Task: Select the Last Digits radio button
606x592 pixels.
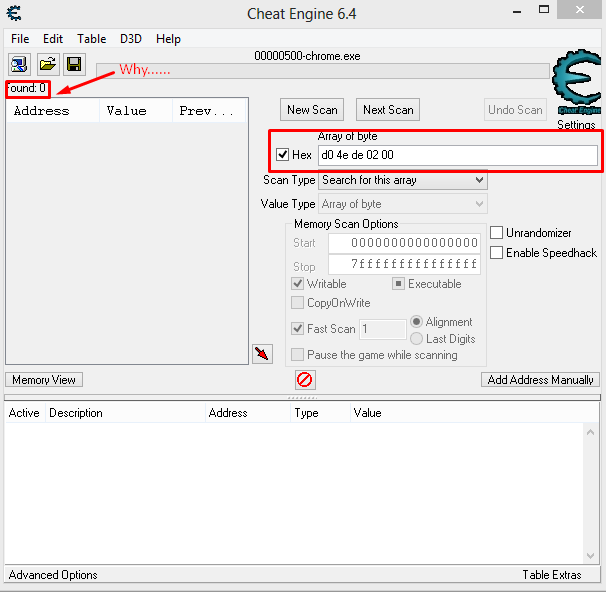Action: point(416,339)
